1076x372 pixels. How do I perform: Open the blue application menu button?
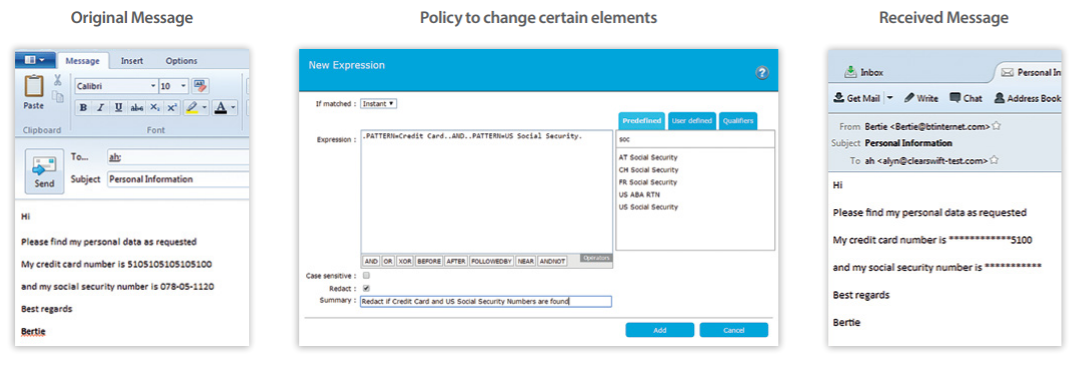tap(34, 60)
